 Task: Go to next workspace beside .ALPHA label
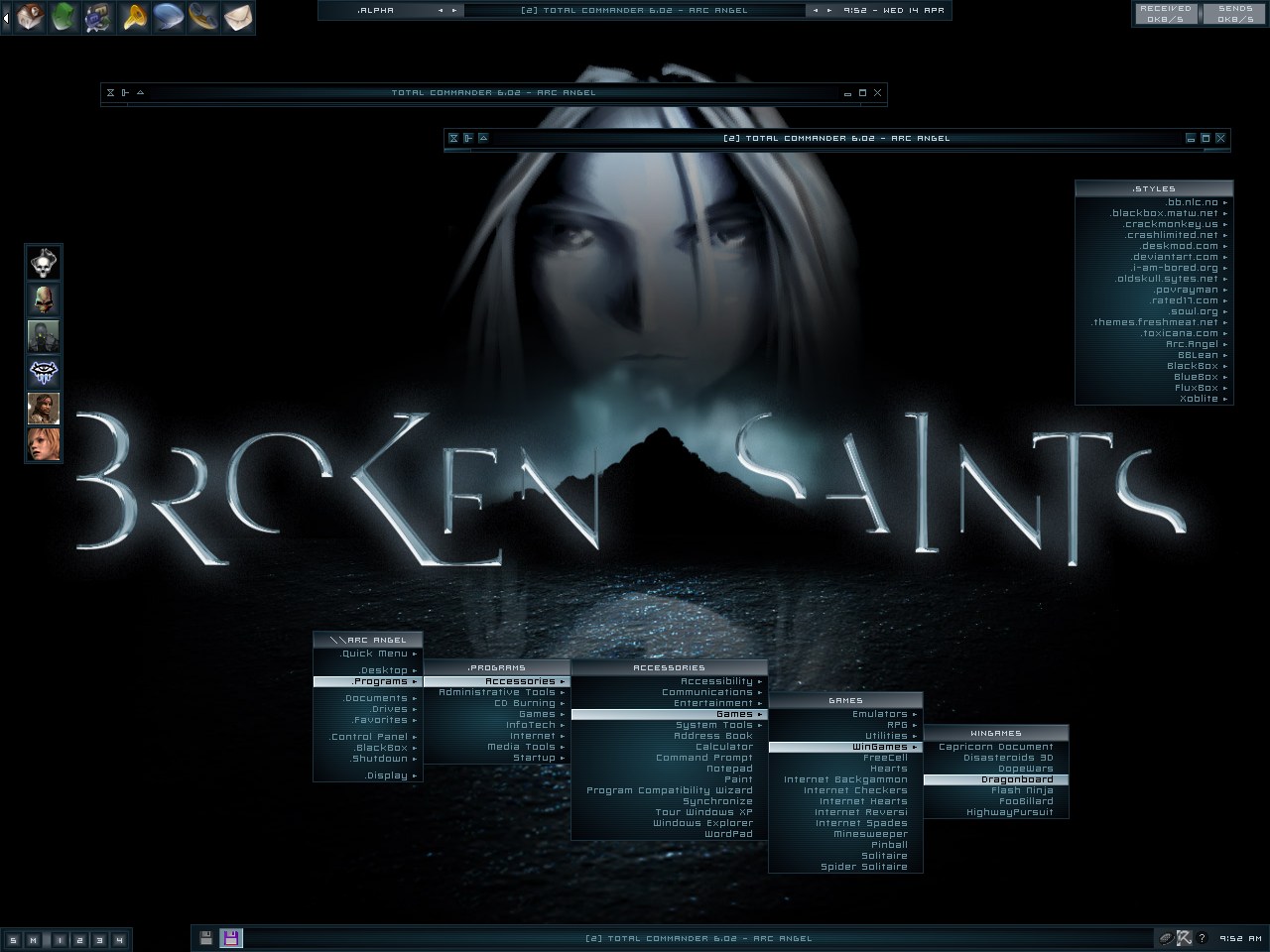click(454, 11)
